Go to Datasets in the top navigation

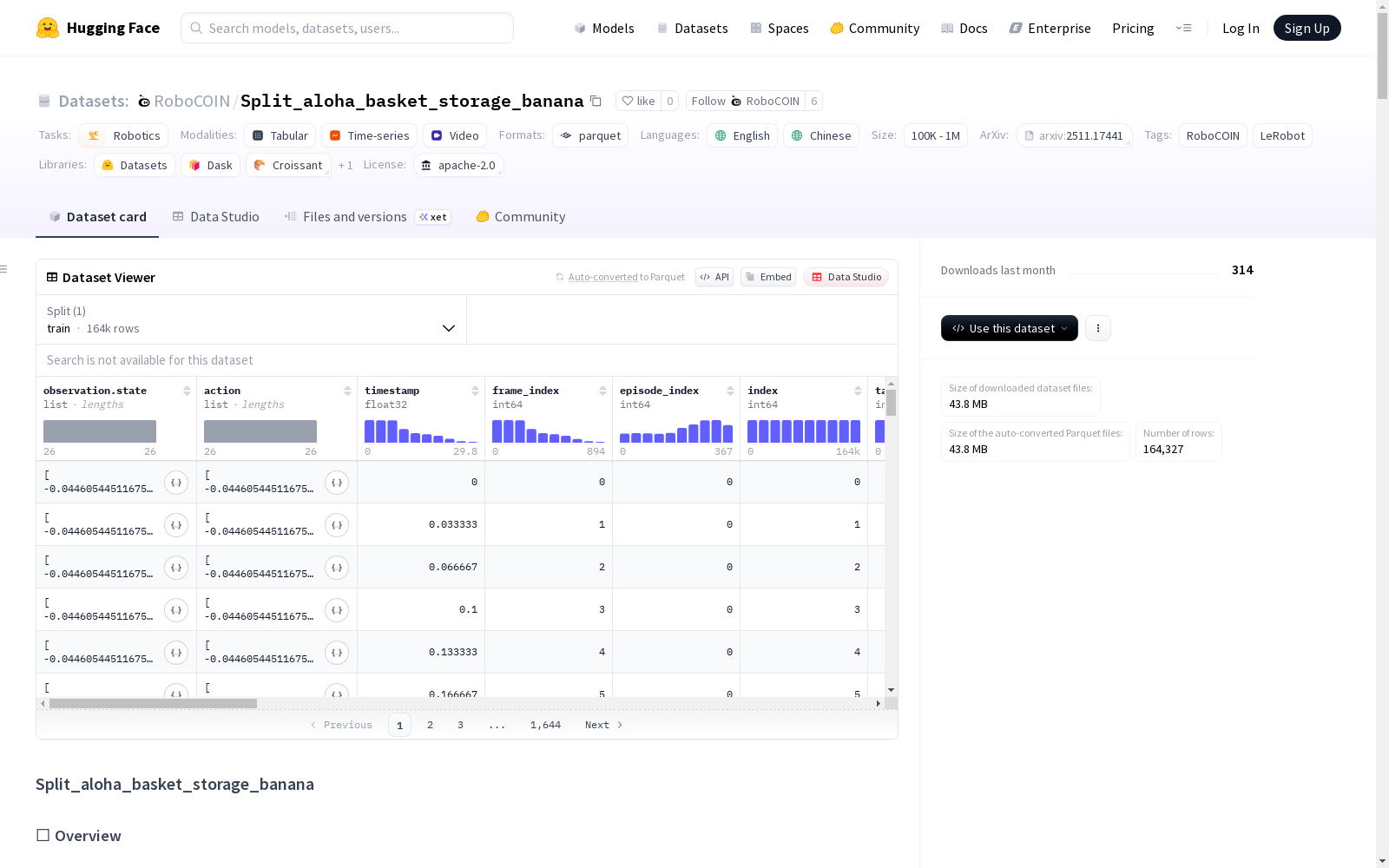click(692, 28)
